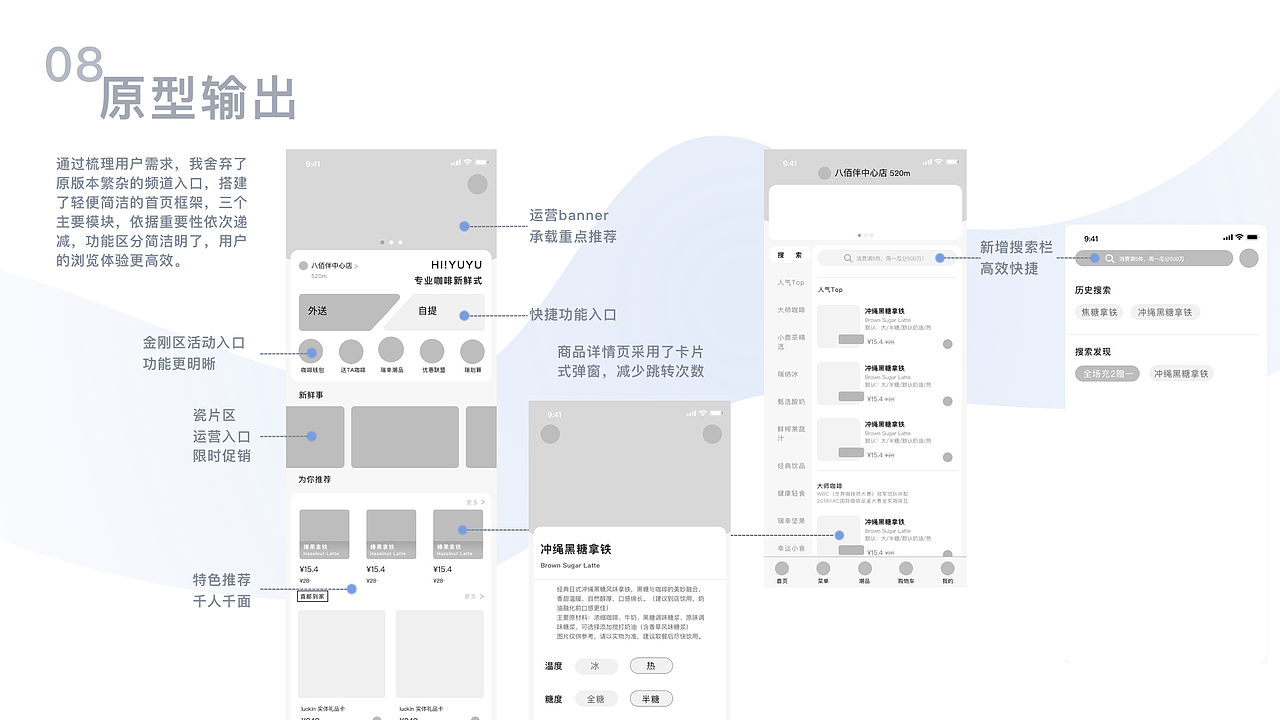Viewport: 1280px width, 720px height.
Task: Open 更多 next to 为你推荐 section
Action: 475,500
